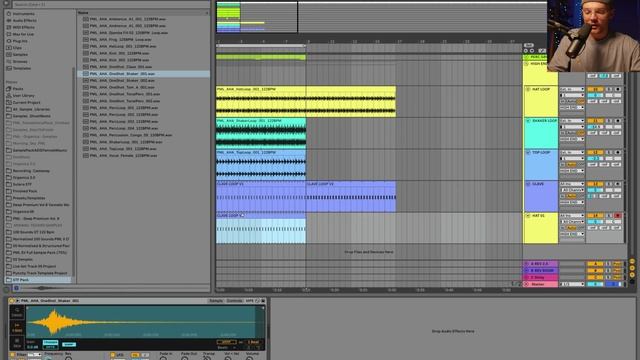Fold the SHAKER LOOP track
The height and width of the screenshot is (360, 640).
point(528,121)
